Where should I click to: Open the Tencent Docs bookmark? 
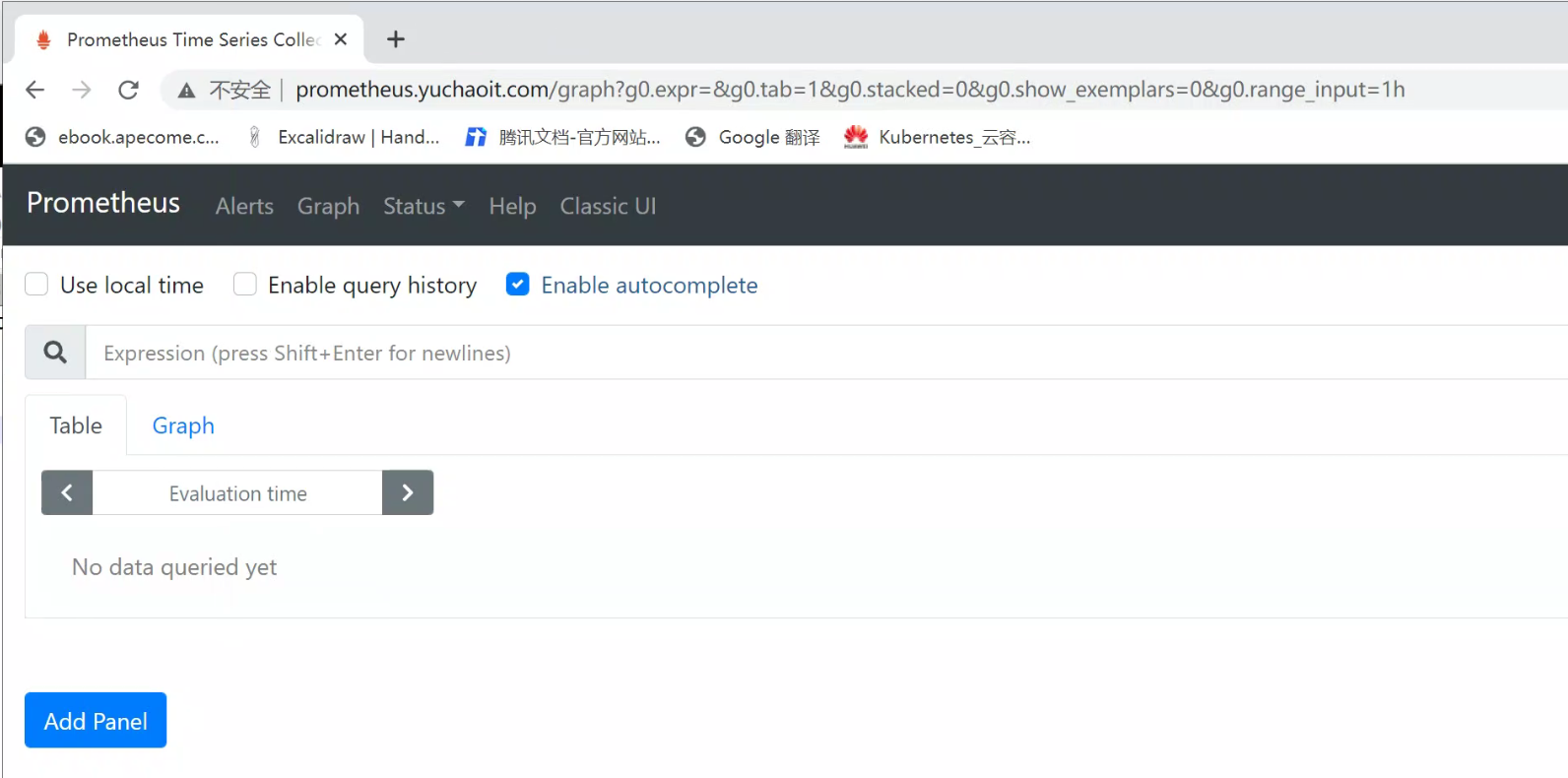[x=562, y=137]
